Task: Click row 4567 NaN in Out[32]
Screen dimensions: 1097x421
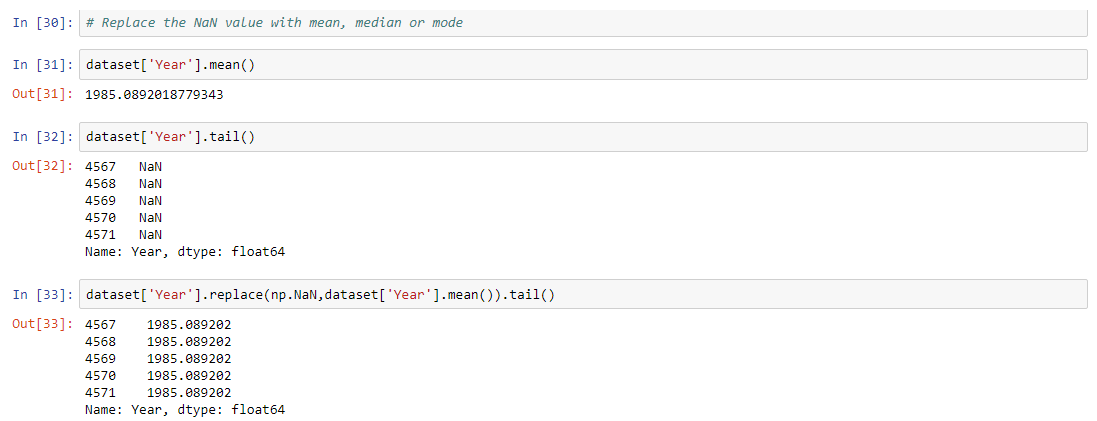Action: tap(124, 166)
